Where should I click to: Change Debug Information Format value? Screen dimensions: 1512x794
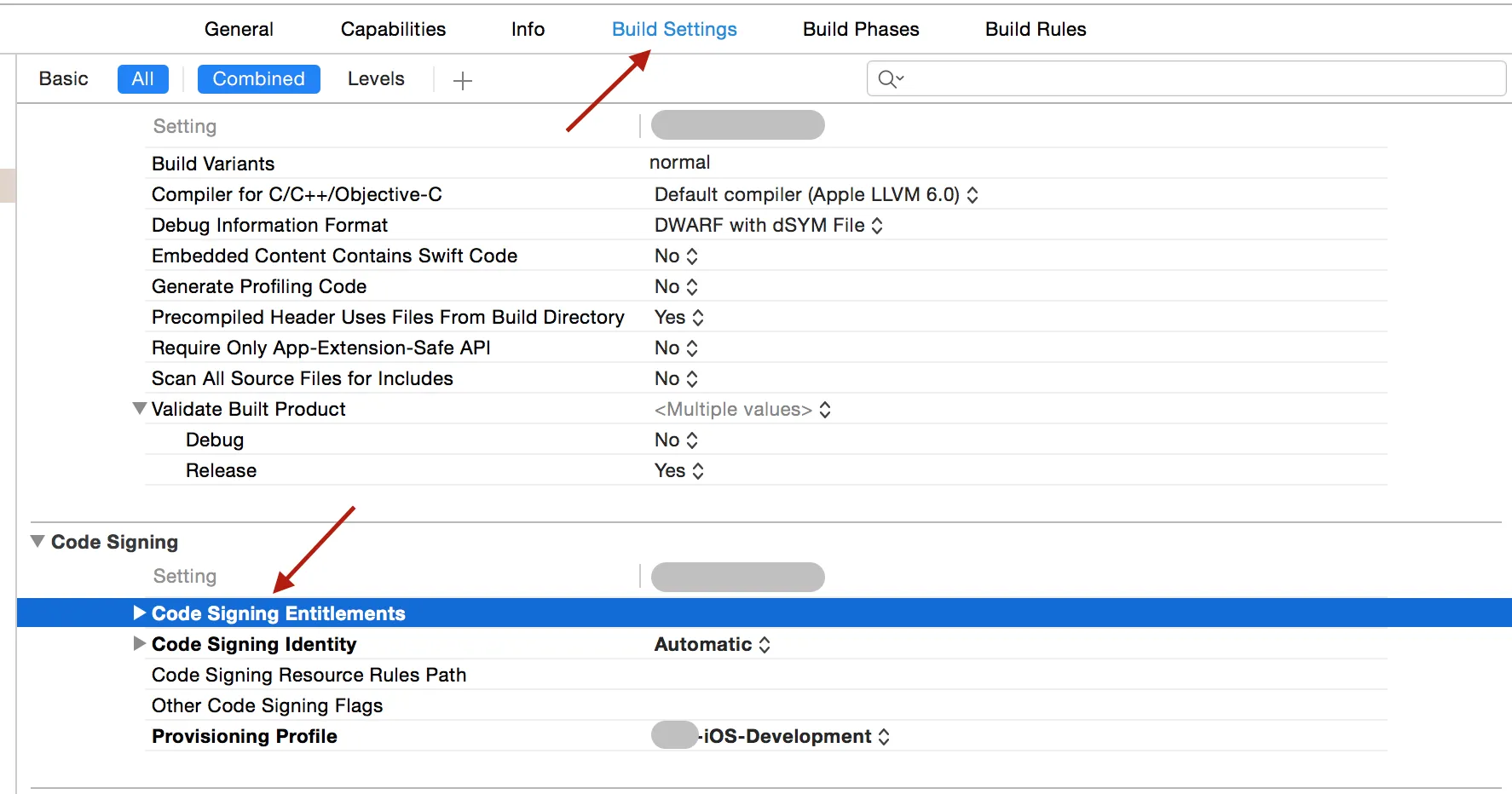(x=769, y=225)
